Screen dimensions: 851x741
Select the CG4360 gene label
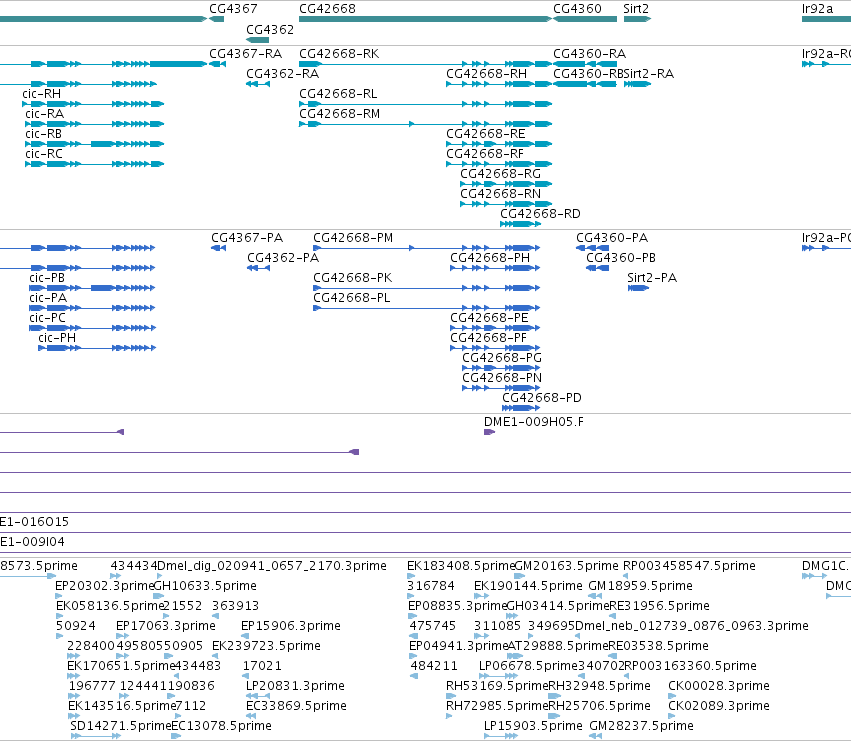[x=577, y=9]
